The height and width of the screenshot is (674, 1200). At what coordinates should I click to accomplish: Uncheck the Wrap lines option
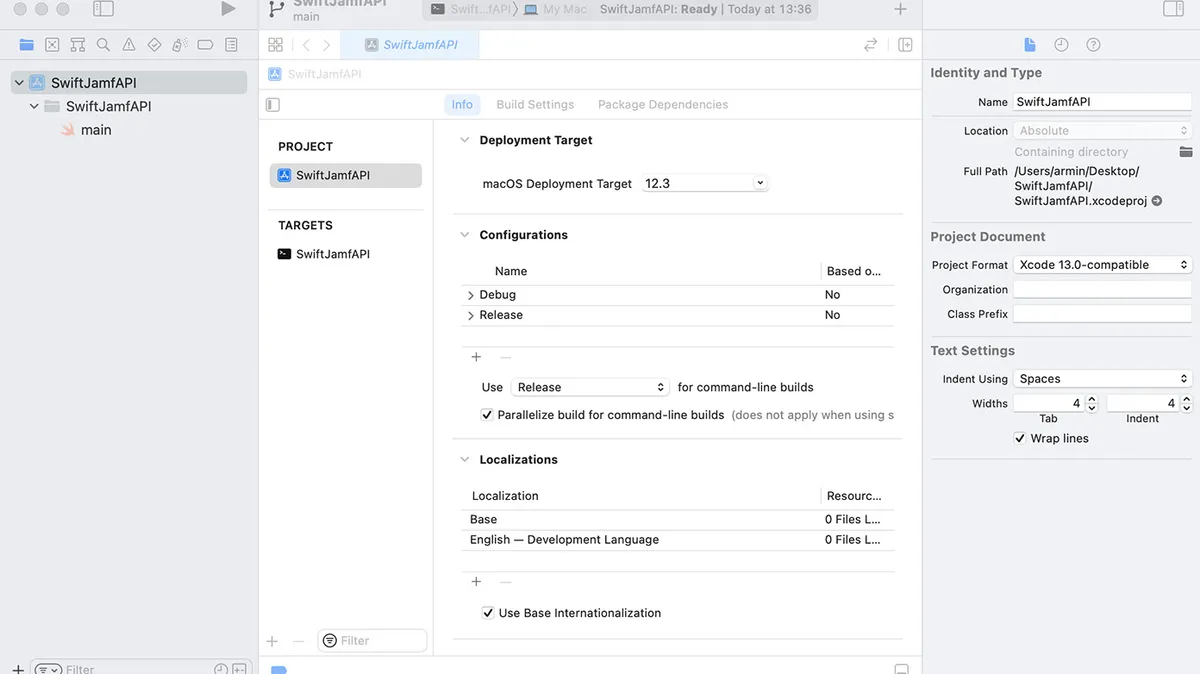1020,438
